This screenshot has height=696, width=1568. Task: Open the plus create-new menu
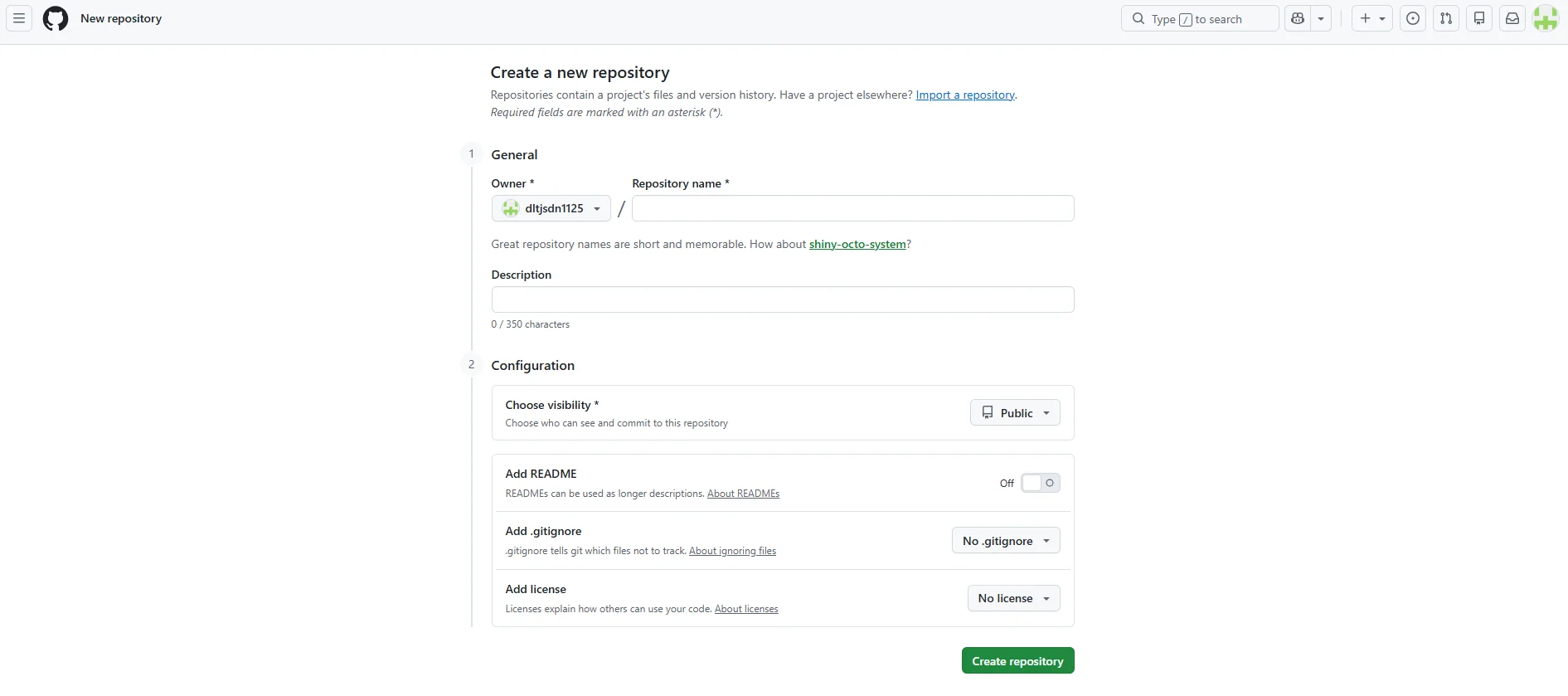click(1372, 18)
